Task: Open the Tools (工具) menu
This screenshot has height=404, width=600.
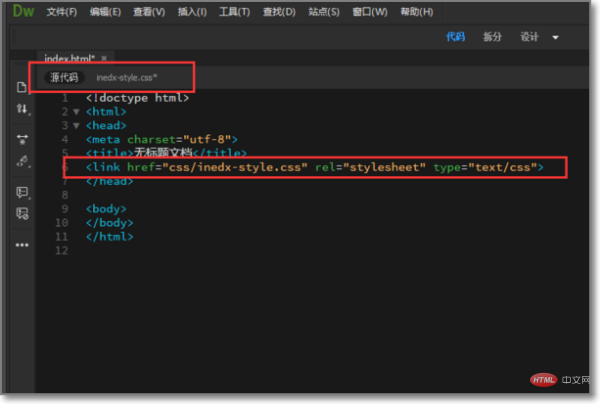Action: (235, 12)
